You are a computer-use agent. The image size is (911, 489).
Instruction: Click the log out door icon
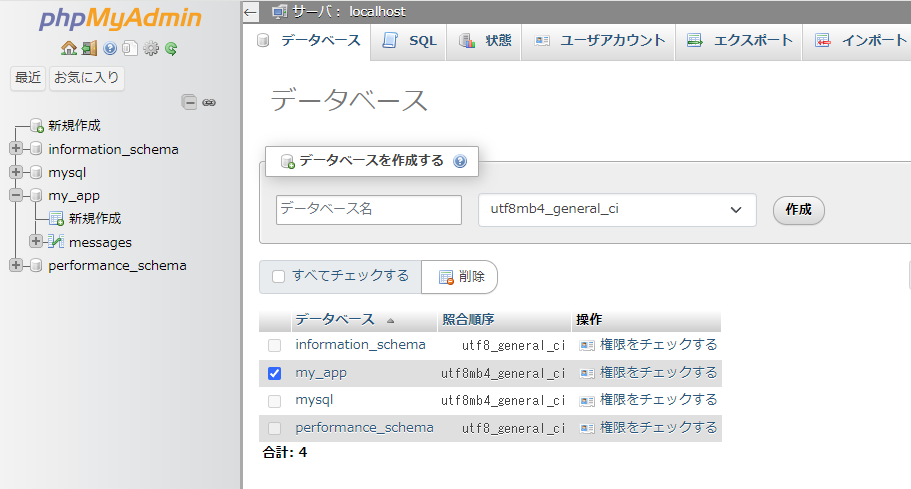click(89, 48)
